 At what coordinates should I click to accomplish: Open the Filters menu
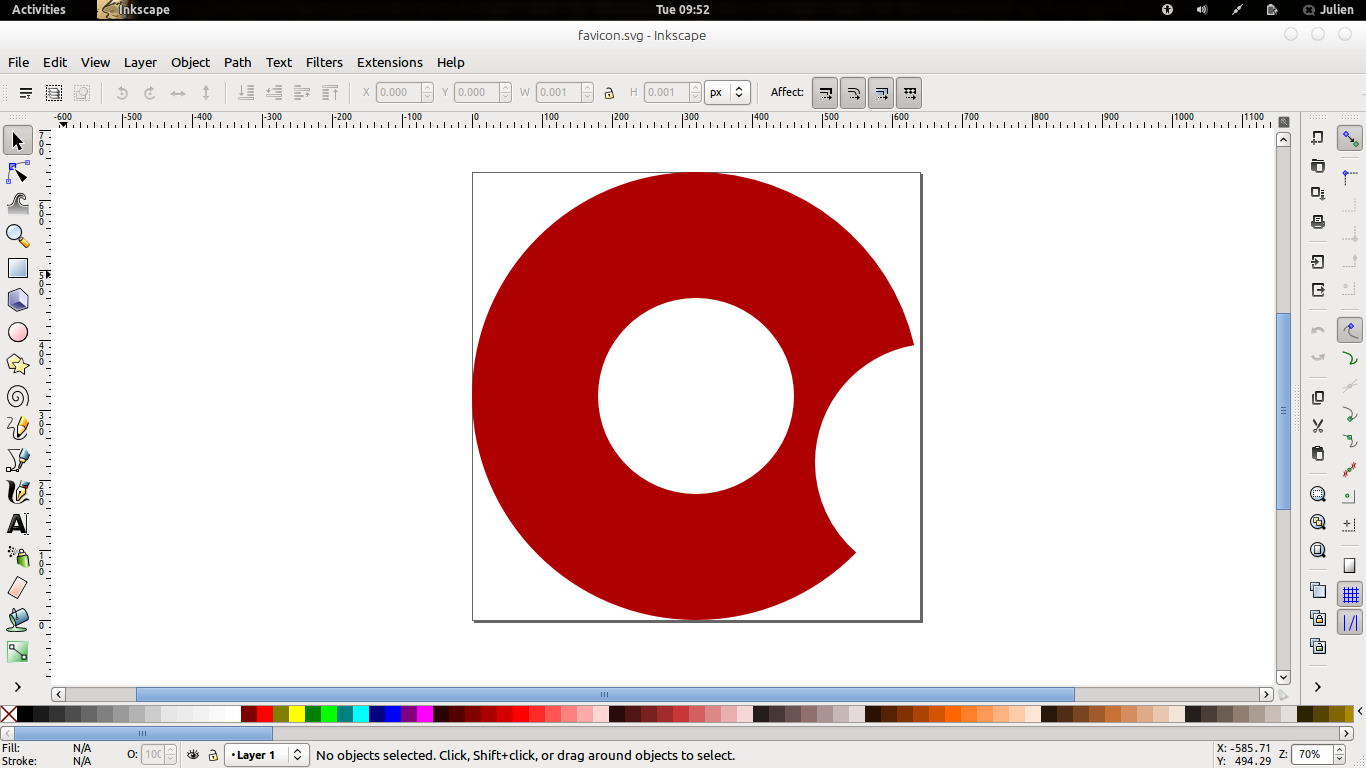click(324, 62)
